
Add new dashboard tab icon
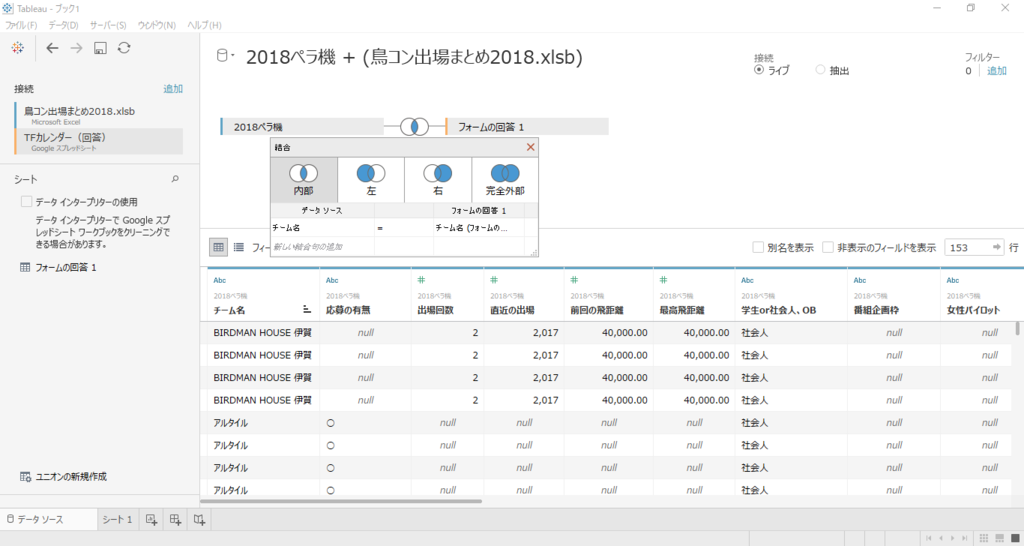pyautogui.click(x=175, y=520)
